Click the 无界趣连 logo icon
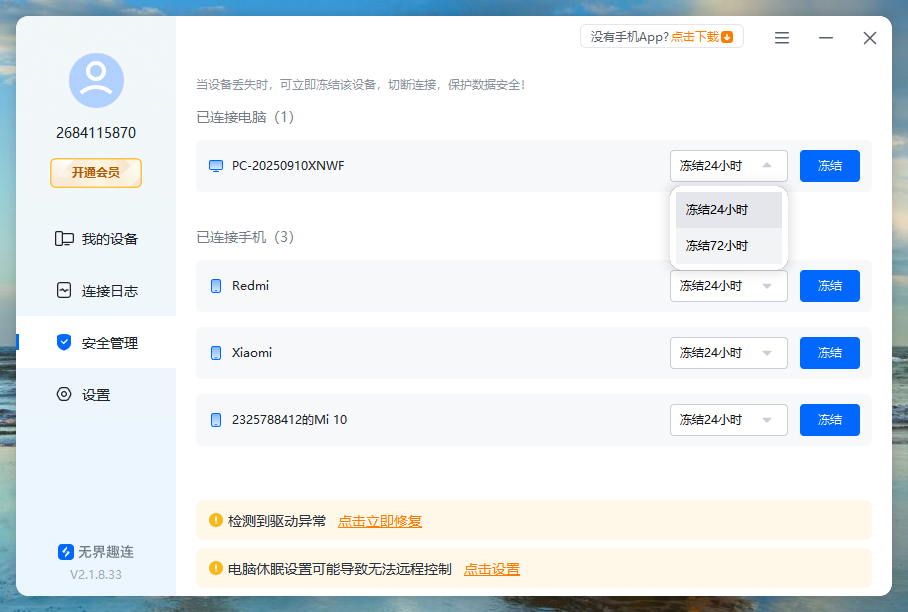Screen dimensions: 908x612 (x=65, y=551)
